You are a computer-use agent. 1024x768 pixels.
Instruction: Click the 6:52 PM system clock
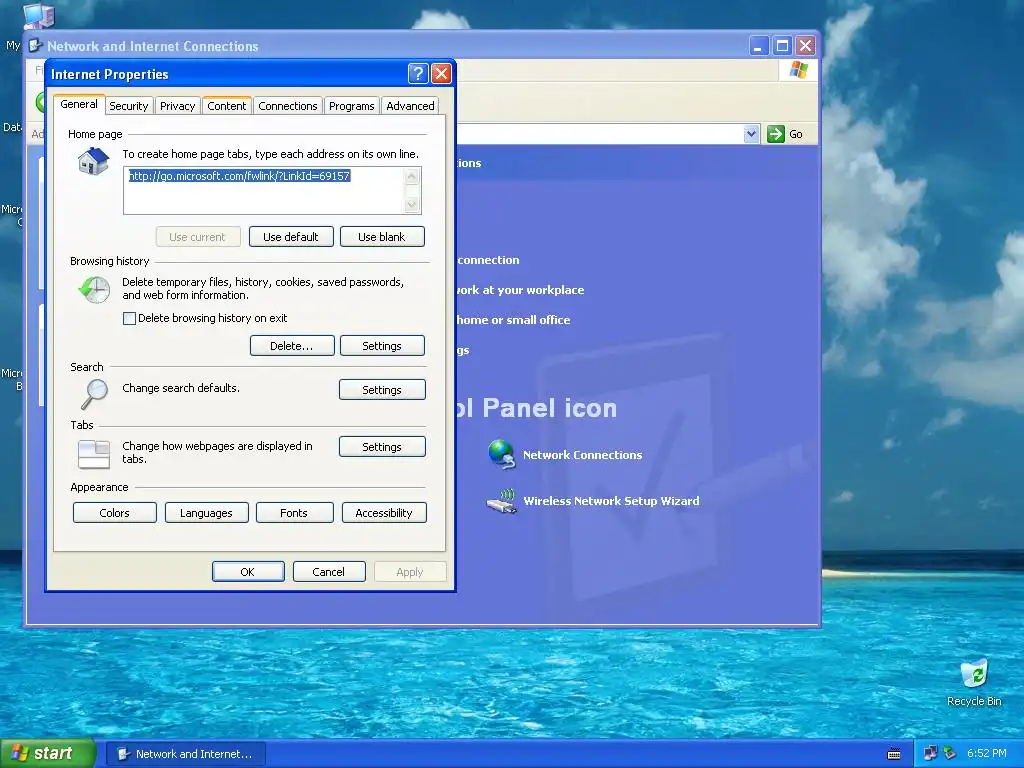coord(987,754)
